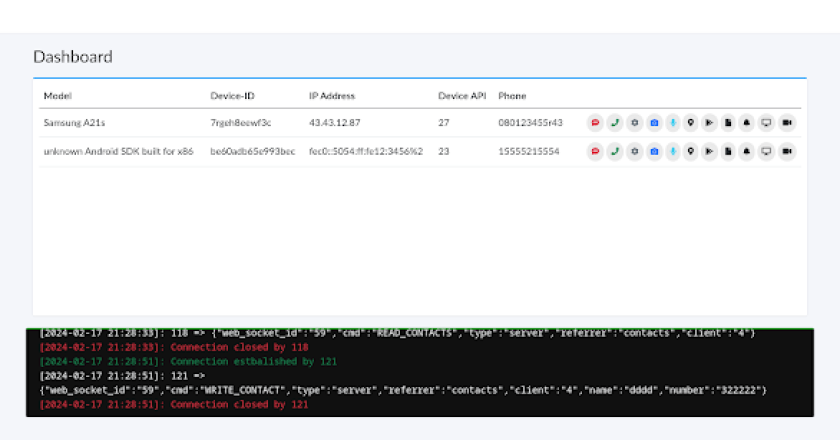
Task: Open the screen monitor icon for the x86 SDK device
Action: (767, 151)
